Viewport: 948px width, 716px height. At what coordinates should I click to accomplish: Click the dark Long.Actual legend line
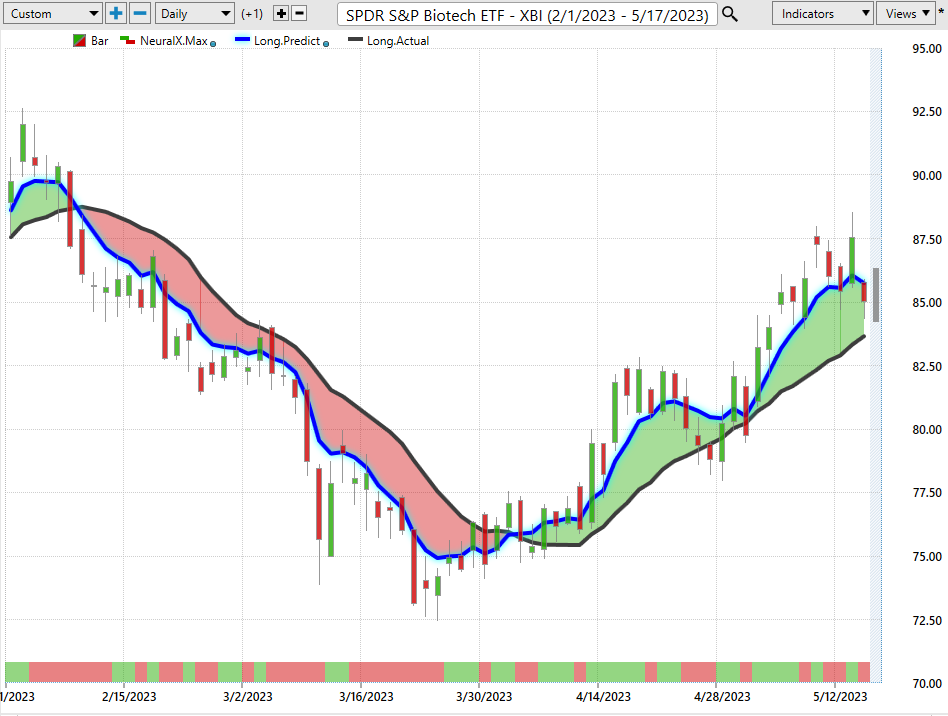[356, 40]
